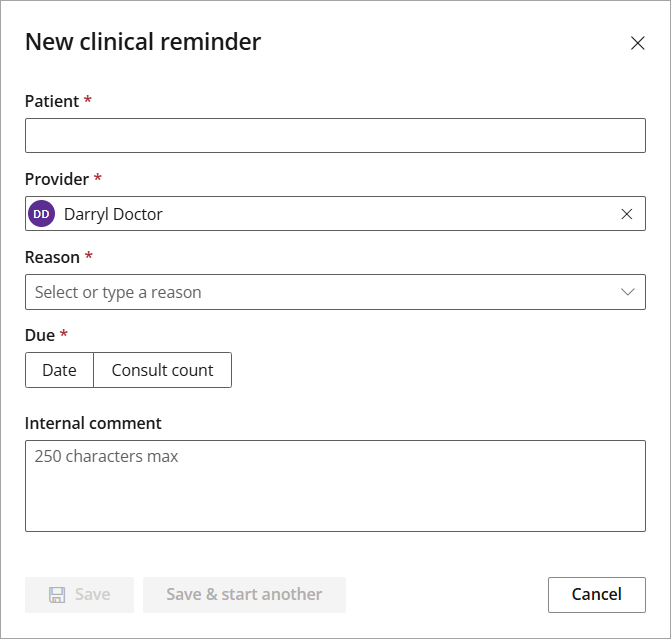671x639 pixels.
Task: Cancel the new clinical reminder
Action: [x=597, y=594]
